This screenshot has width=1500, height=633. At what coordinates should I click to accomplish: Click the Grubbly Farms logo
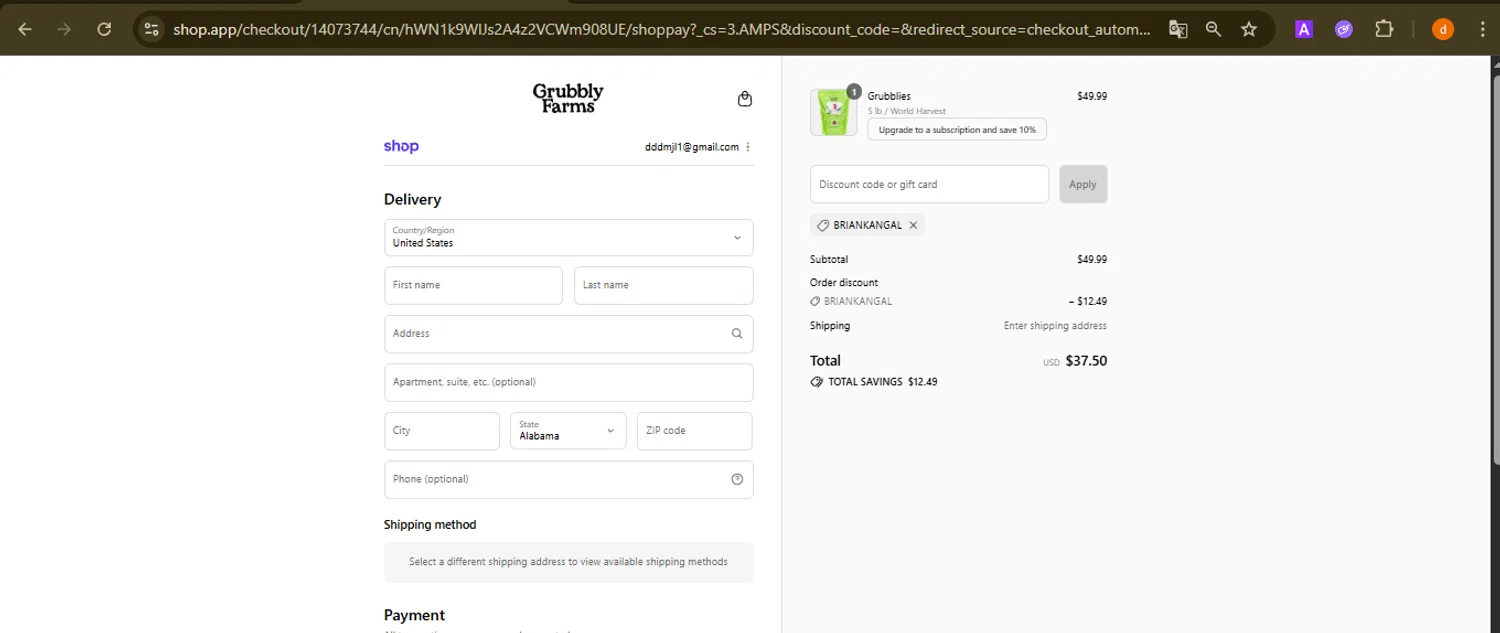coord(568,98)
